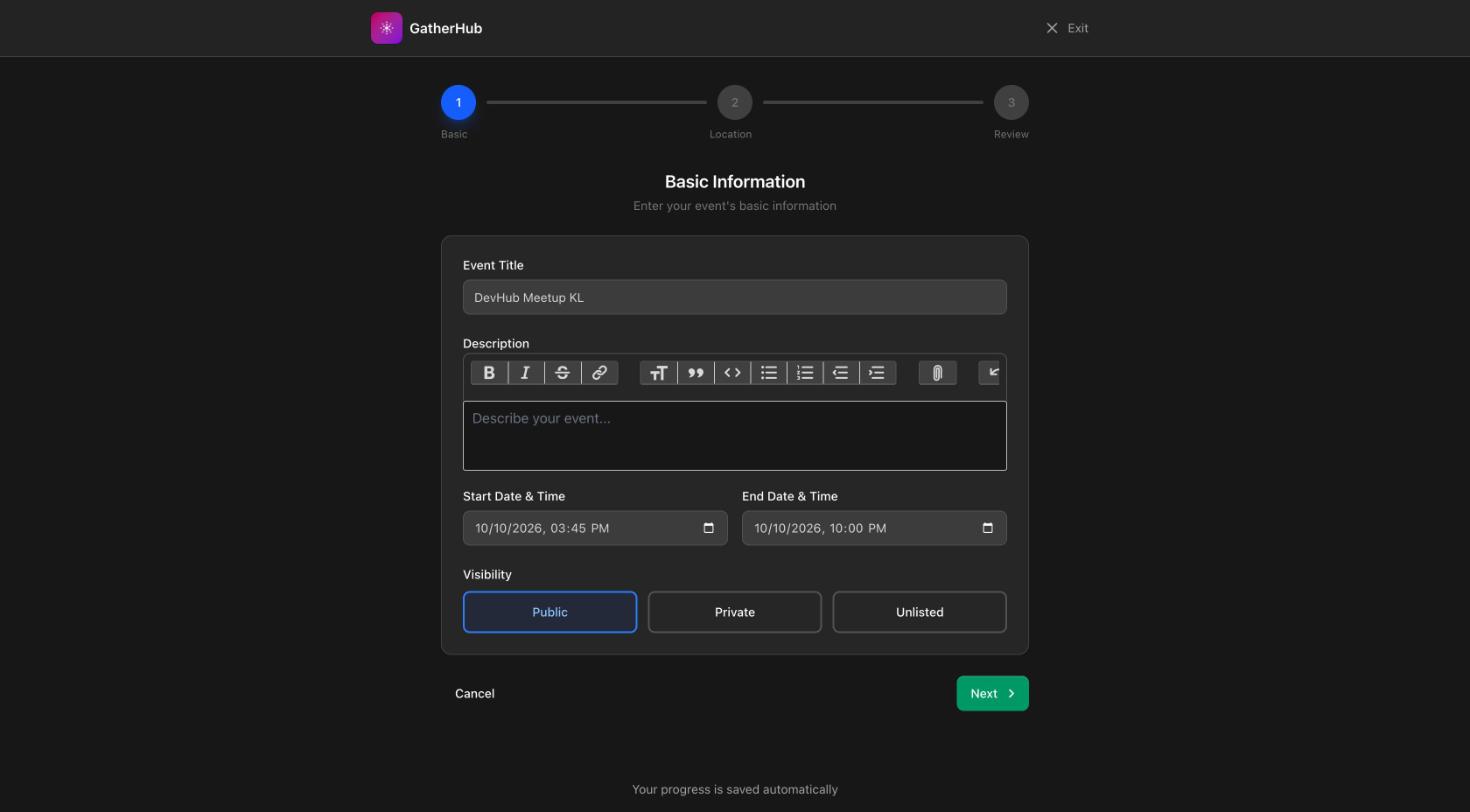Increase indent level

point(878,373)
